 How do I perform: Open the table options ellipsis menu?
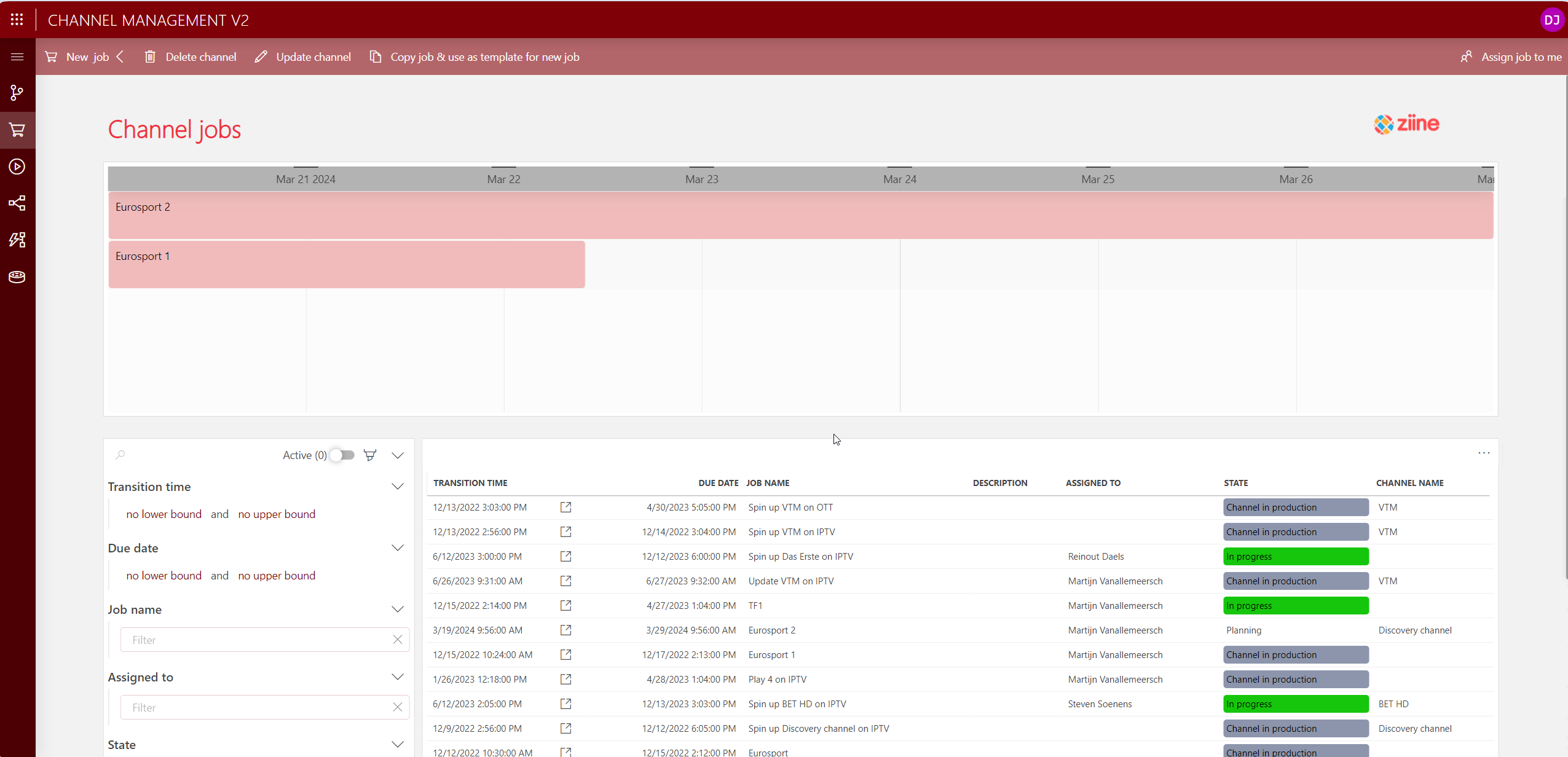point(1484,453)
